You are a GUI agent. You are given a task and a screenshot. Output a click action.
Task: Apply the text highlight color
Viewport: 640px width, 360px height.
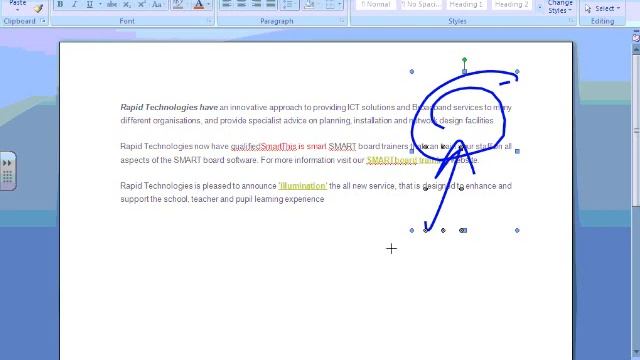(x=178, y=4)
